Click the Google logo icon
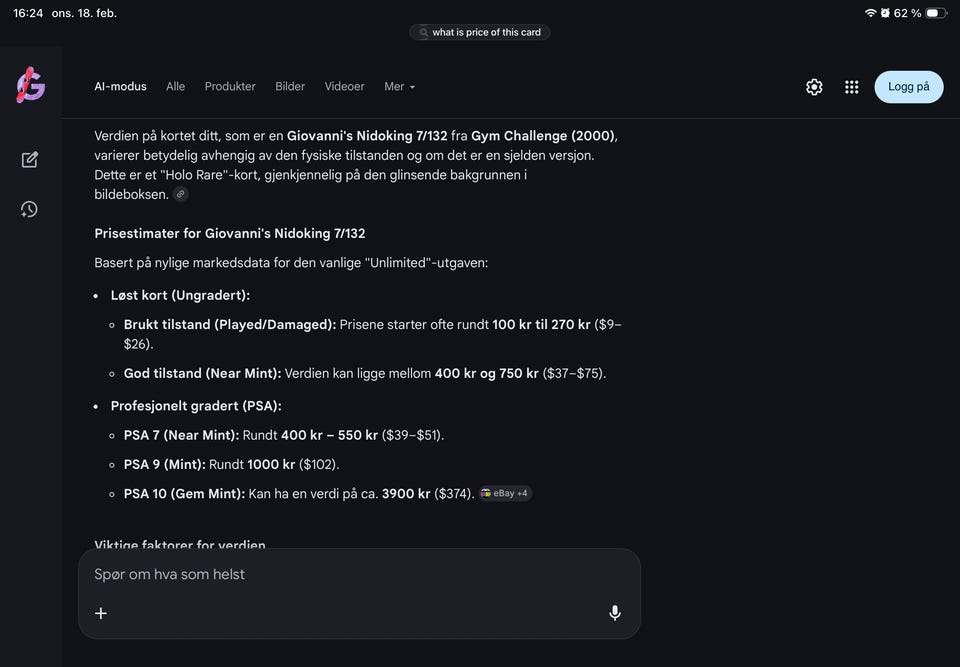This screenshot has height=667, width=960. [30, 86]
